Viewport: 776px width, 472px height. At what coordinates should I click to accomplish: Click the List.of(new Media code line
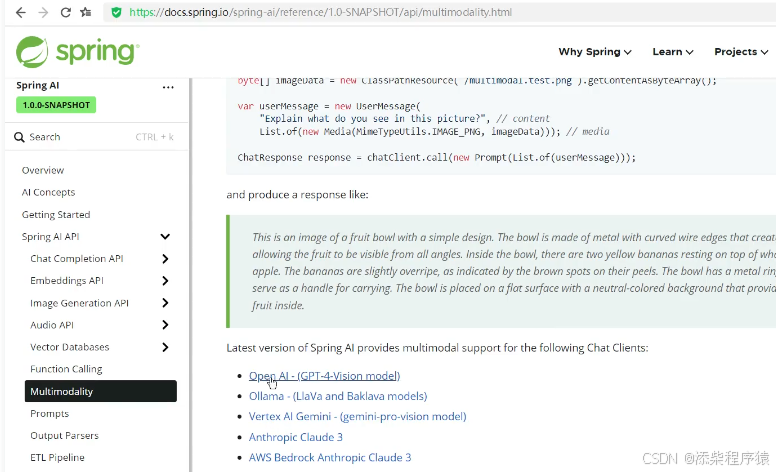(434, 132)
